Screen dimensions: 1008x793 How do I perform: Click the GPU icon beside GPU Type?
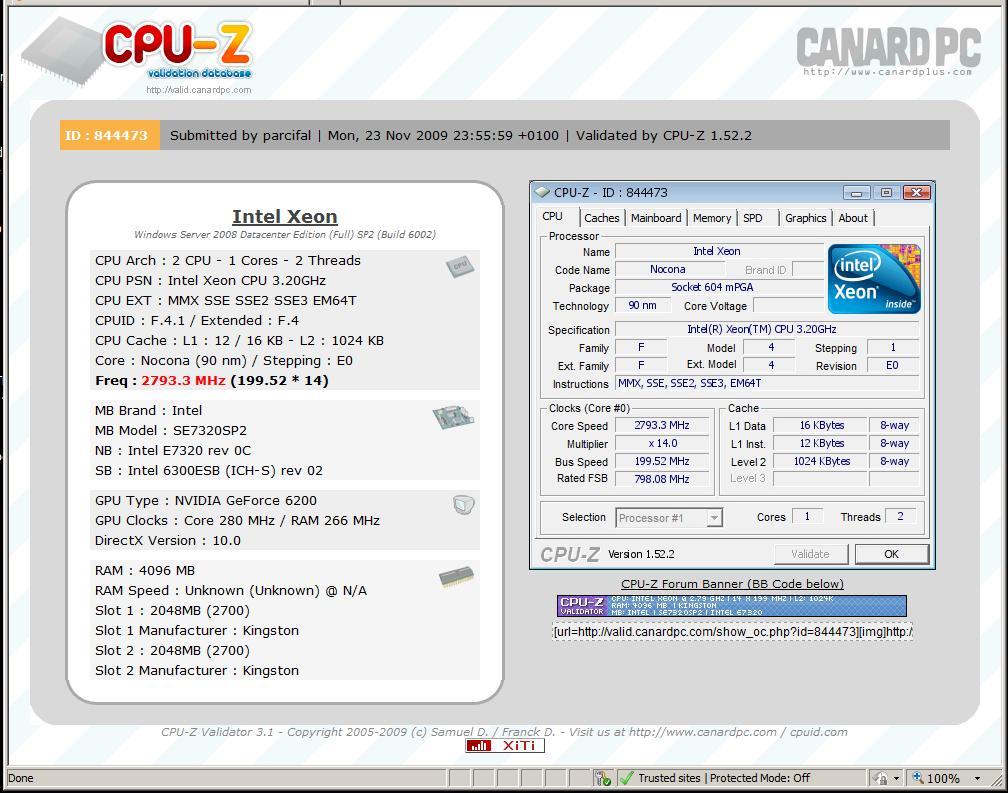point(464,504)
